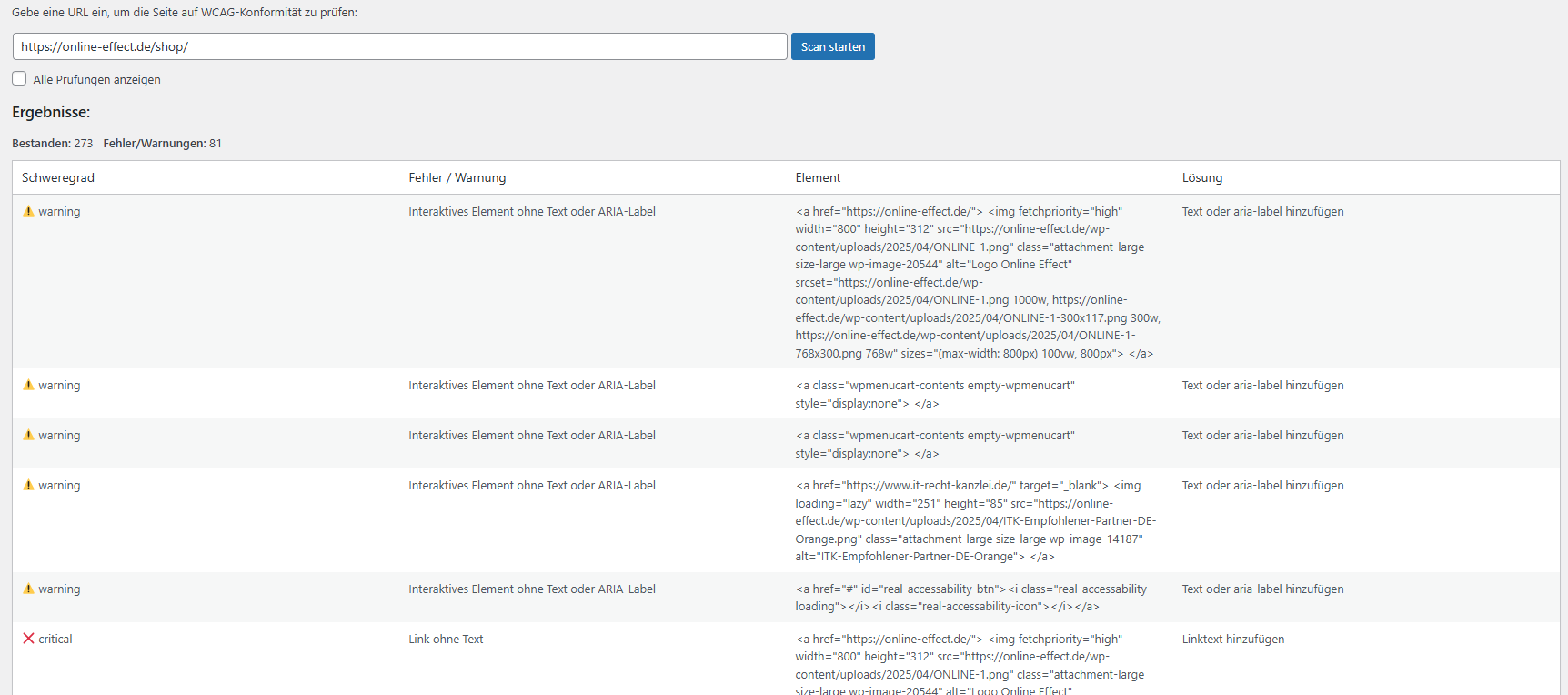Click warning icon of first wpmenucart-contents row
Screen dimensions: 1568x695
click(x=28, y=385)
